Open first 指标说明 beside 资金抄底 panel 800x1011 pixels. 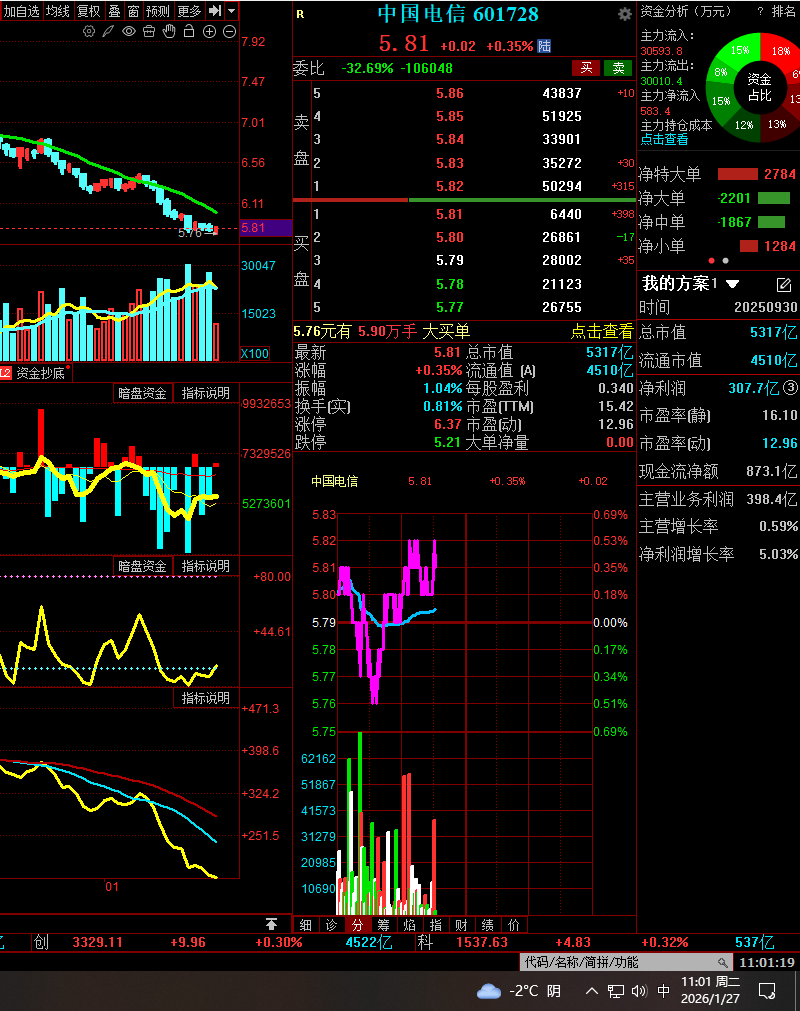click(x=206, y=393)
